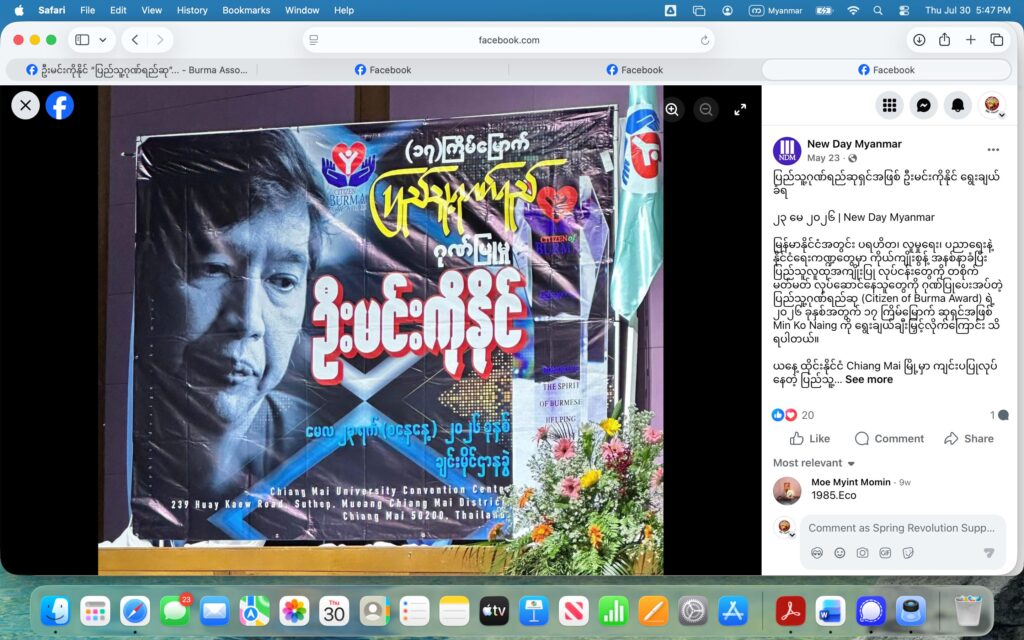Open New Day Myanmar page avatar

[x=787, y=150]
